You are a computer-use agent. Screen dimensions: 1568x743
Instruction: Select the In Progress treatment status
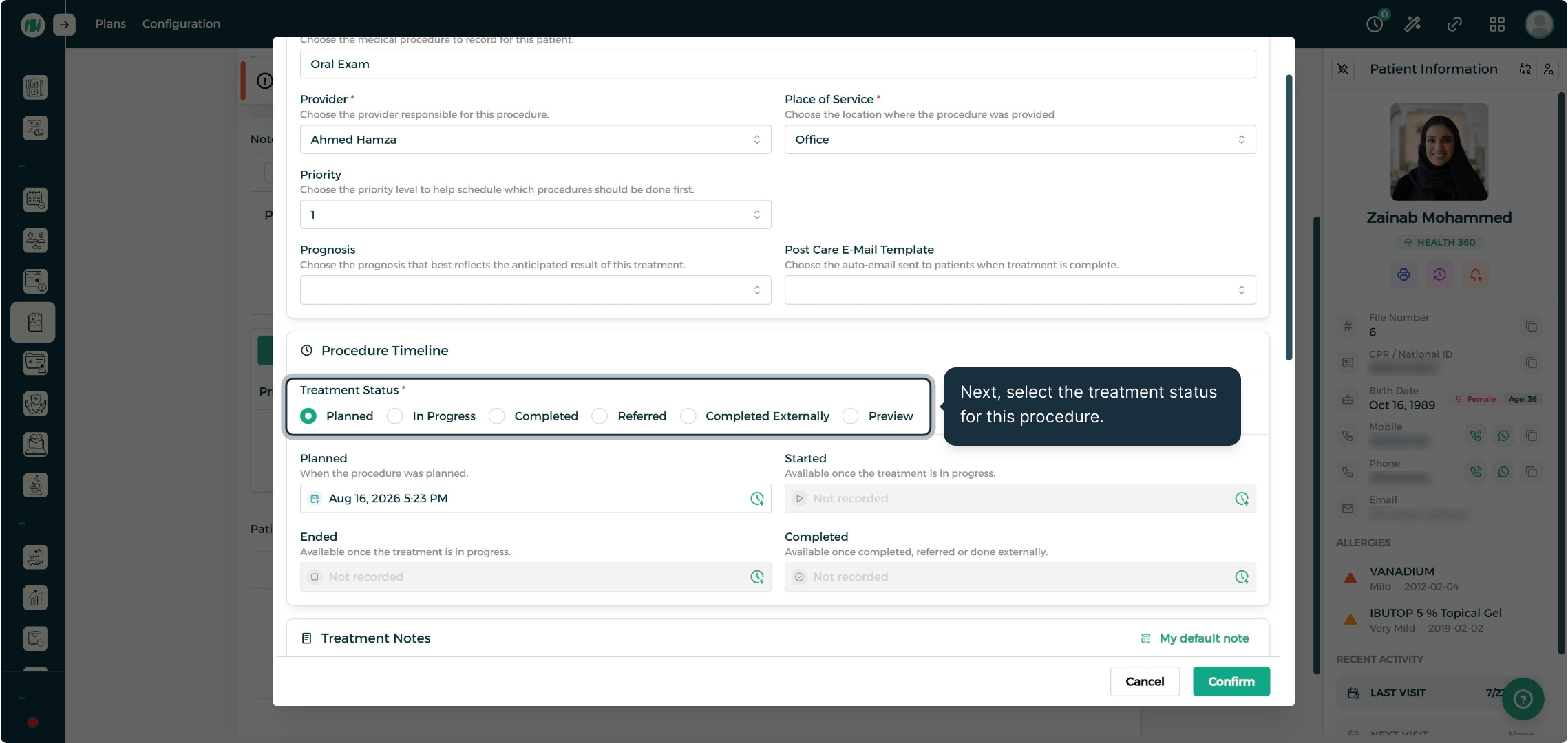click(394, 416)
